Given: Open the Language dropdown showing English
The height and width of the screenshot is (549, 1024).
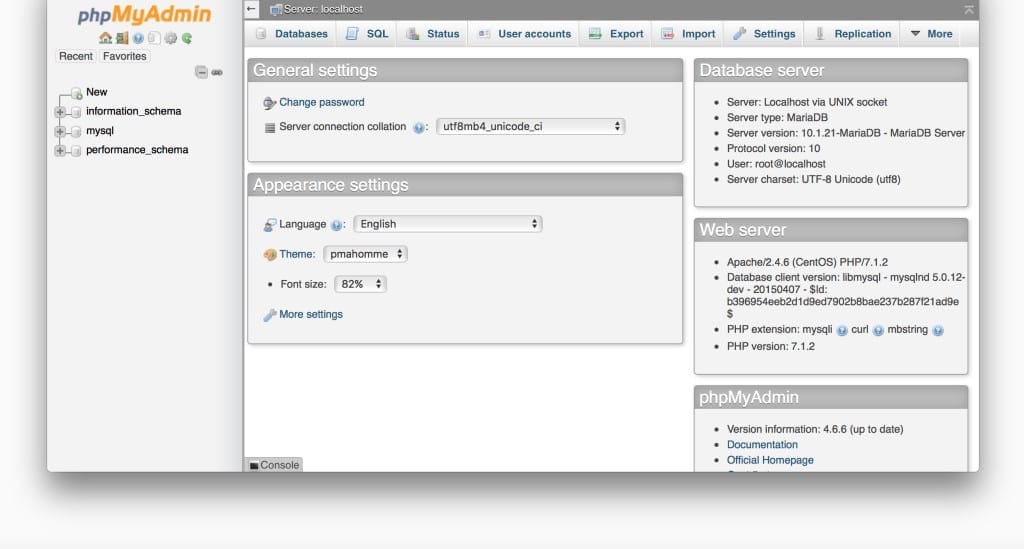Looking at the screenshot, I should click(x=447, y=224).
